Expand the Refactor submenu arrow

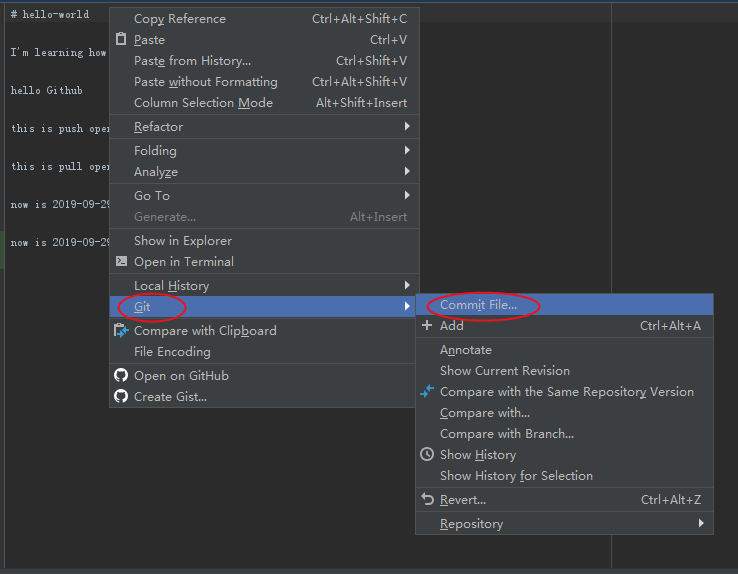[x=407, y=126]
